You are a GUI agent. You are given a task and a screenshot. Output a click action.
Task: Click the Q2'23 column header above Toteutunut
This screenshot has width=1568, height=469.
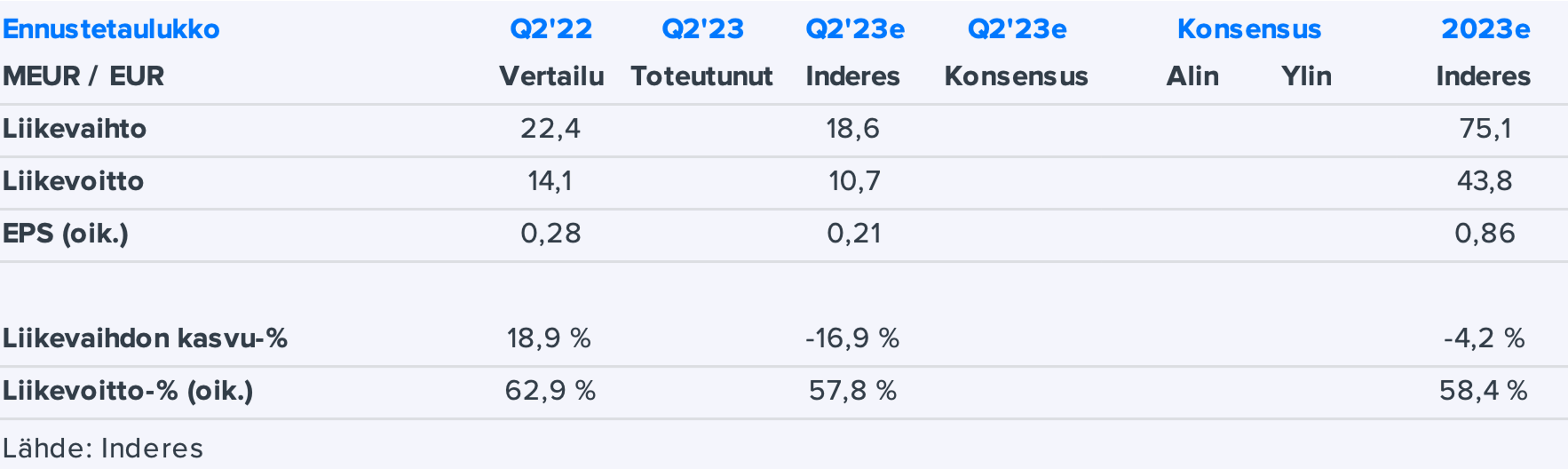702,29
